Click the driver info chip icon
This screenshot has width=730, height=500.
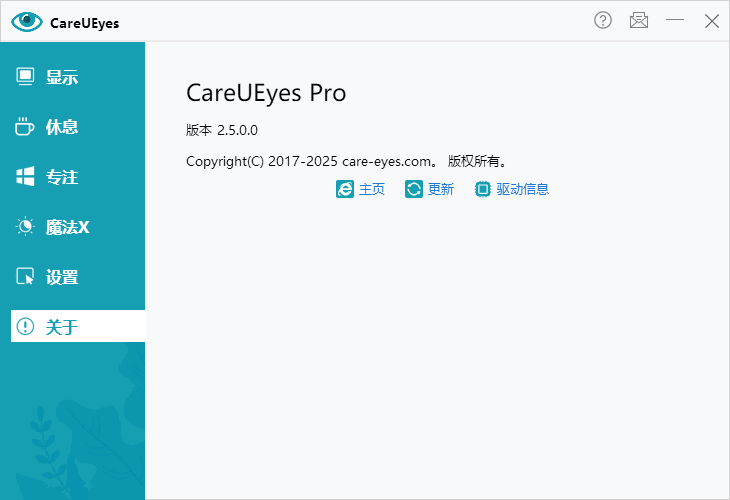tap(483, 189)
